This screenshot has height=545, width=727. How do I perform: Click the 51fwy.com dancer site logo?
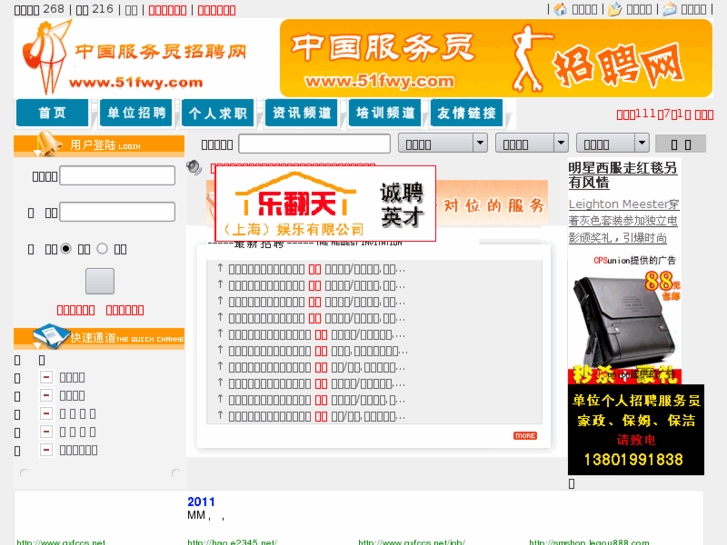point(134,58)
